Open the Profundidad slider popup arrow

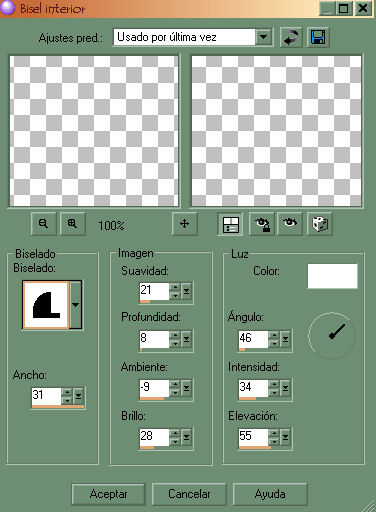187,339
